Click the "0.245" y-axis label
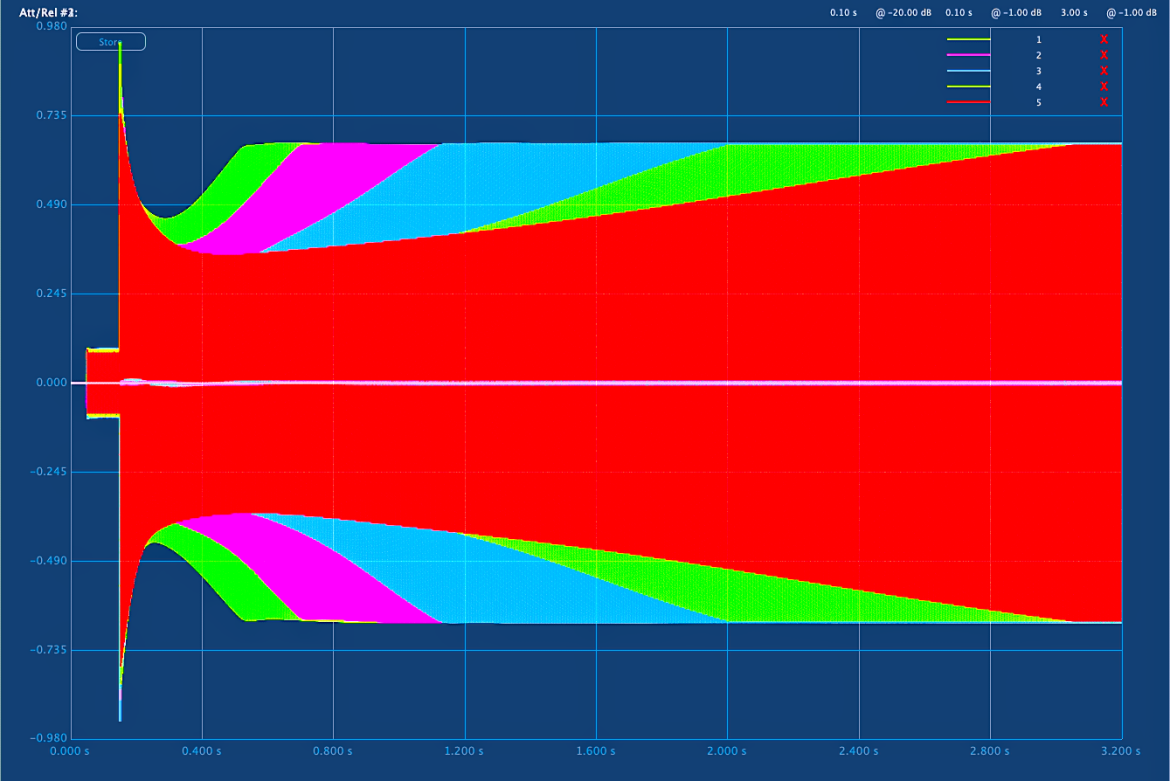1170x781 pixels. point(51,294)
